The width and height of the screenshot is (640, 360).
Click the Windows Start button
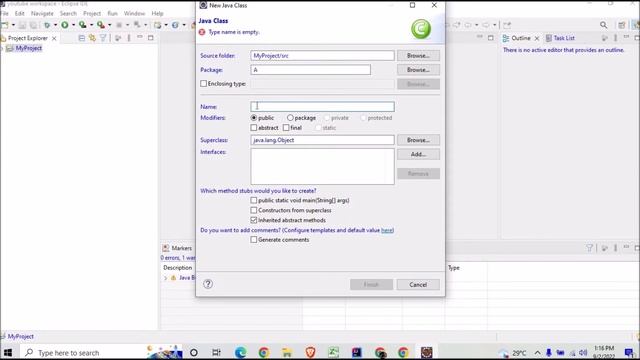tap(8, 352)
